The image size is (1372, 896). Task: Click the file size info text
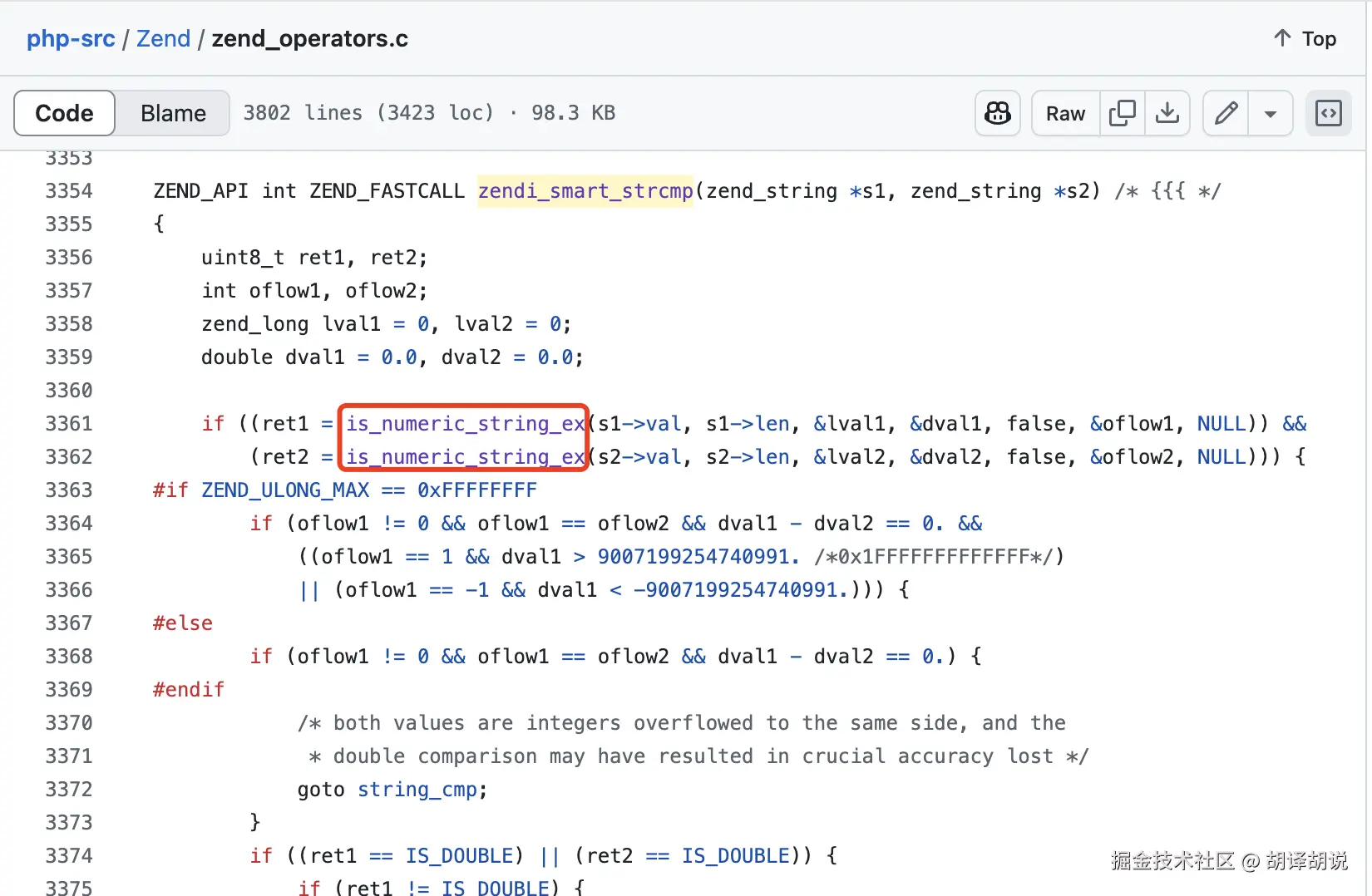pyautogui.click(x=429, y=113)
